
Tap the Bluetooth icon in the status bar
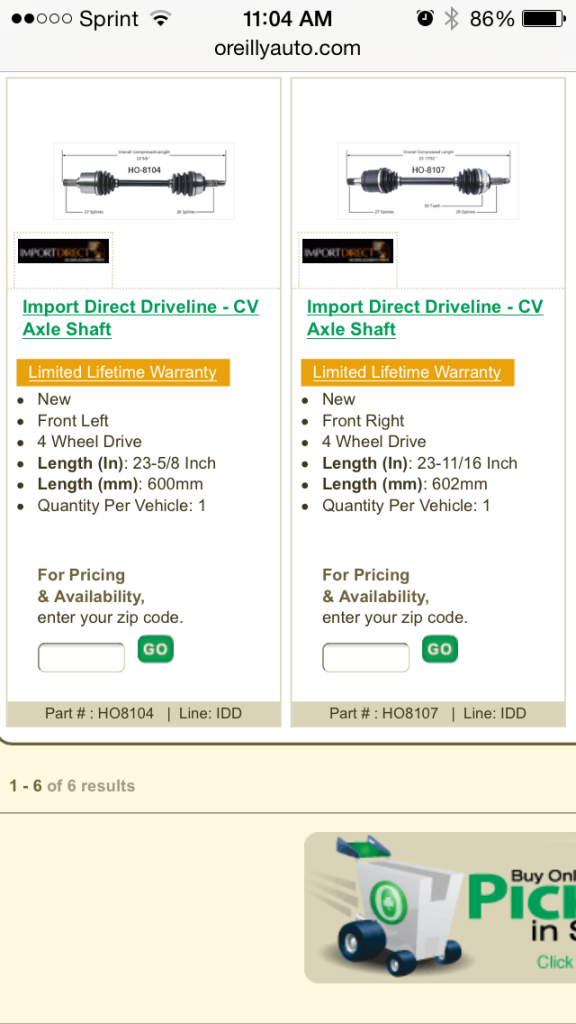click(451, 19)
